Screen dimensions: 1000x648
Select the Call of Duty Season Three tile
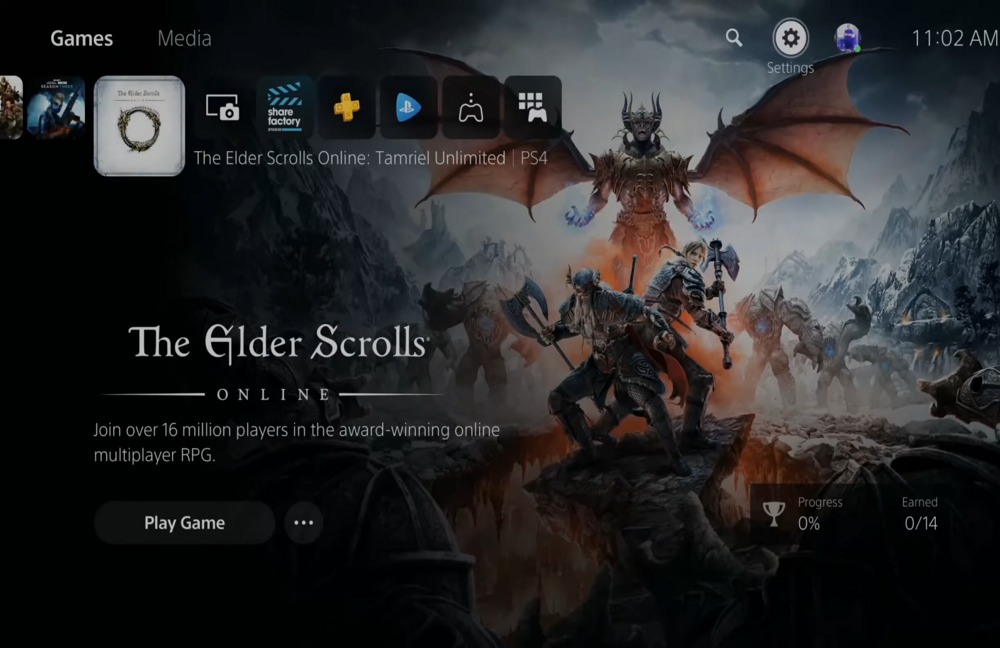tap(56, 107)
